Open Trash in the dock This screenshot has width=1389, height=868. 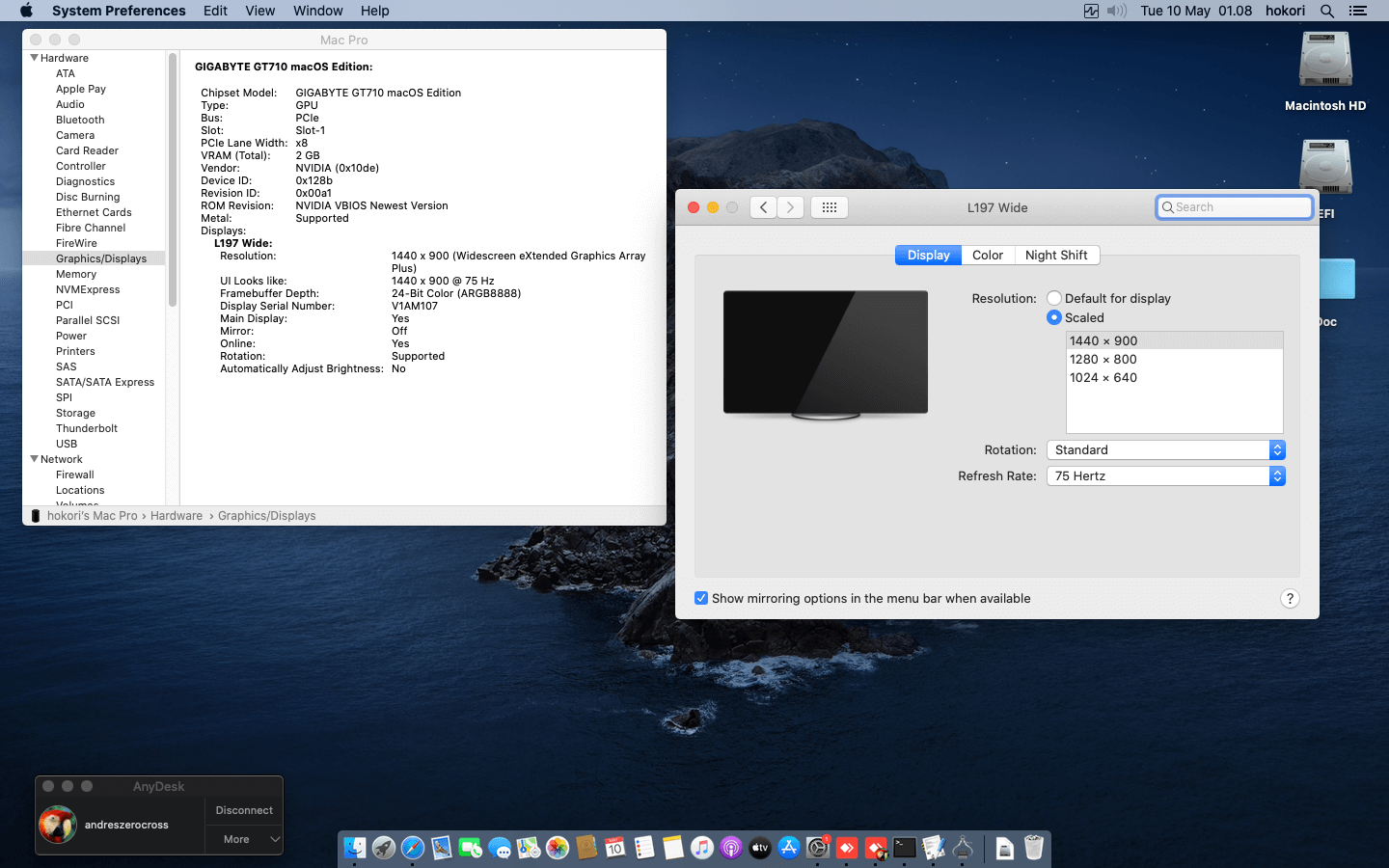coord(1034,848)
